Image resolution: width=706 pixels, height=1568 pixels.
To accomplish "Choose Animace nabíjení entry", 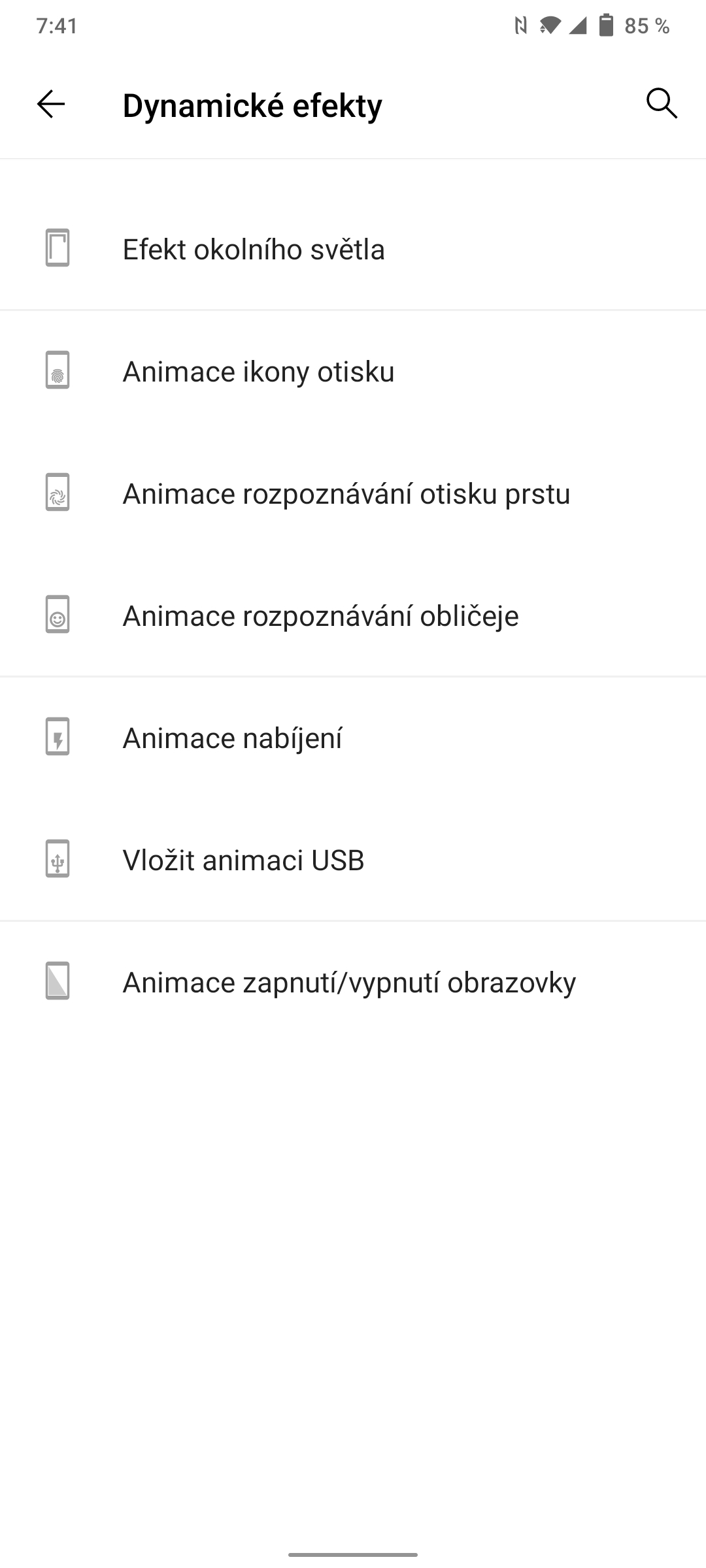I will point(232,738).
